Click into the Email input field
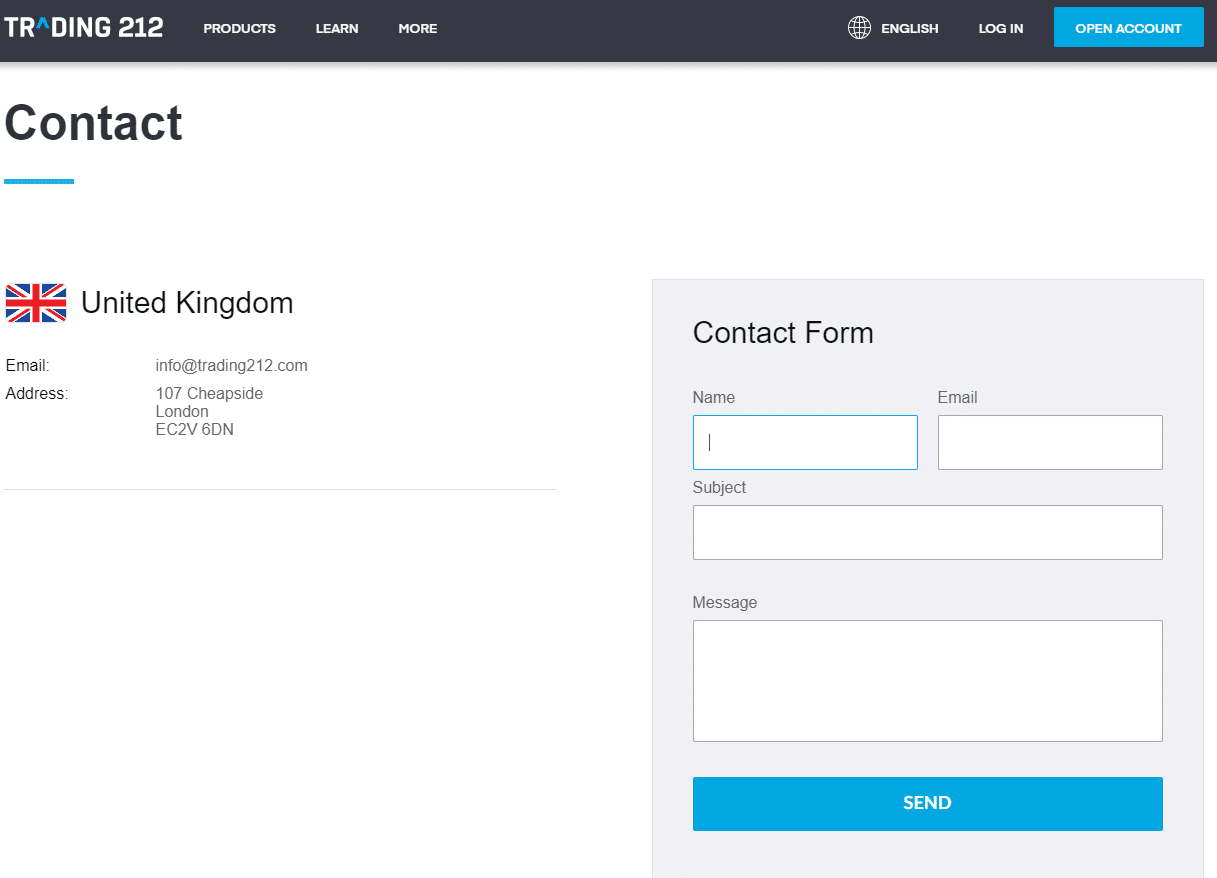 coord(1050,442)
